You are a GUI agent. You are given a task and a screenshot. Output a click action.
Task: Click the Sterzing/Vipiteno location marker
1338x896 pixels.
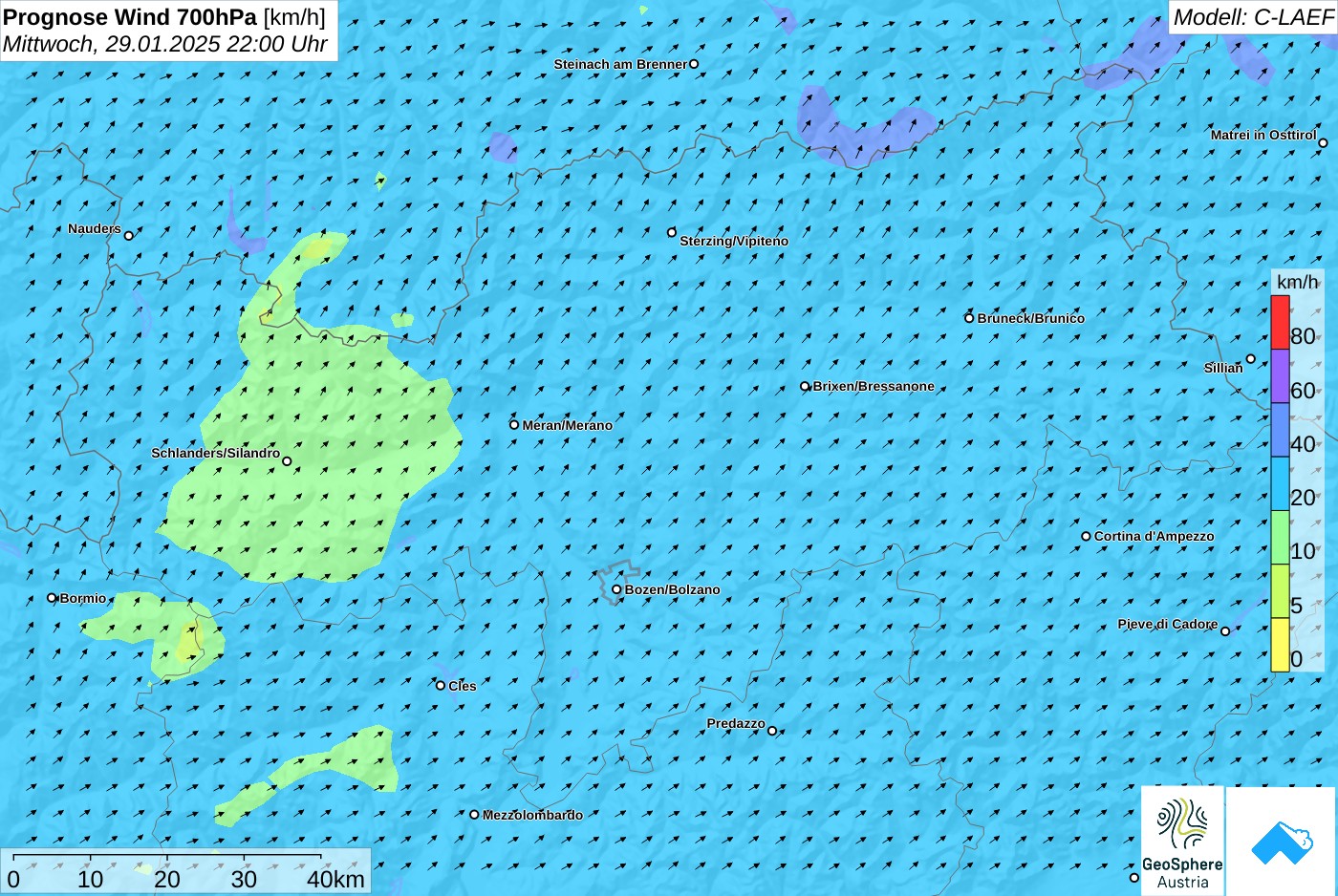click(x=671, y=232)
